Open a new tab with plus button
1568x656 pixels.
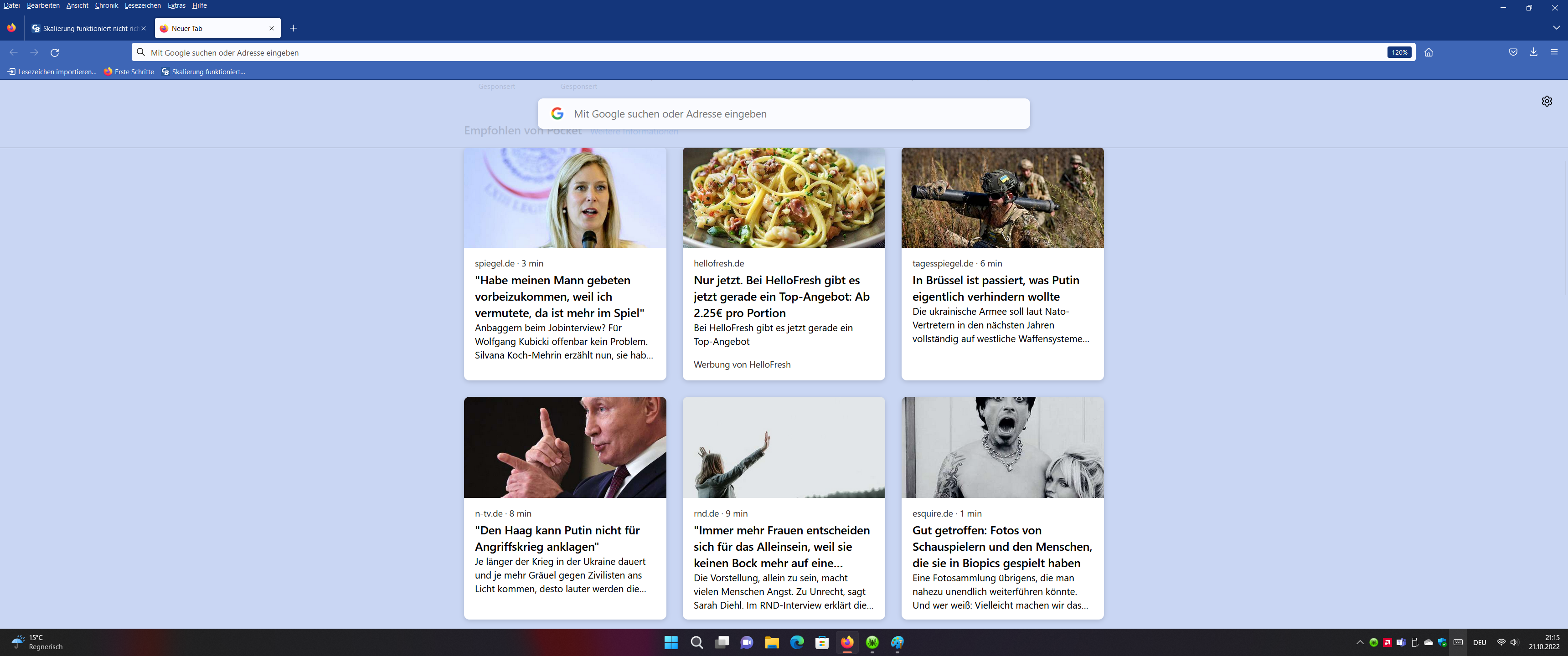coord(294,28)
